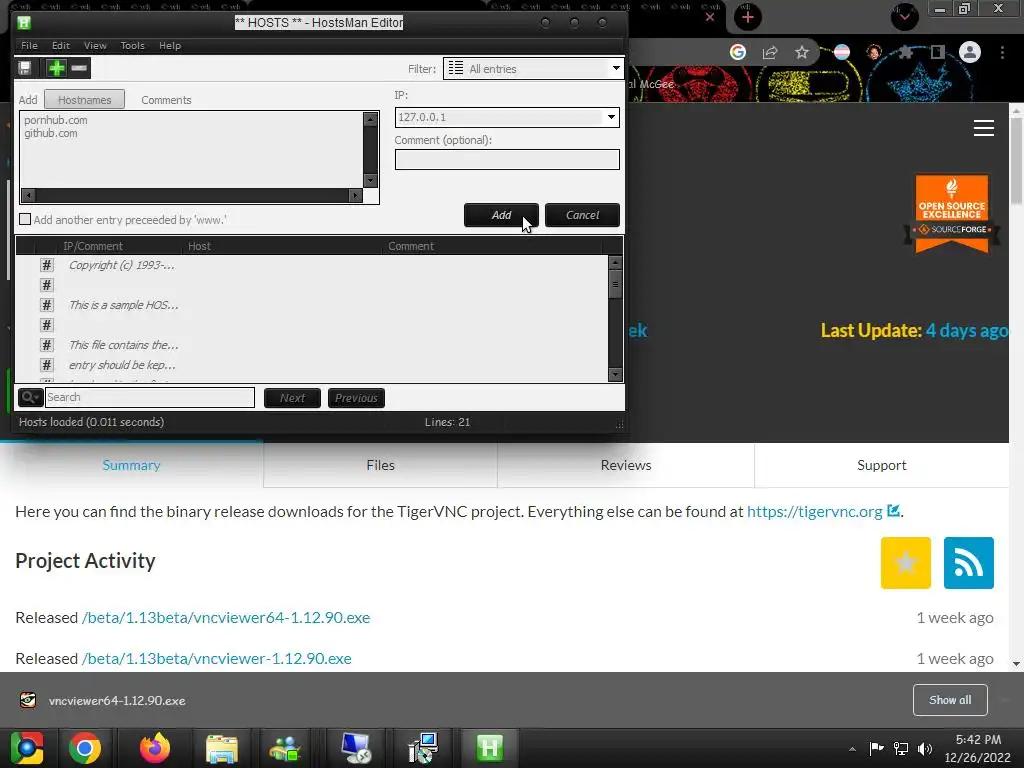Sort by the Comment column header
The width and height of the screenshot is (1024, 768).
[x=411, y=246]
